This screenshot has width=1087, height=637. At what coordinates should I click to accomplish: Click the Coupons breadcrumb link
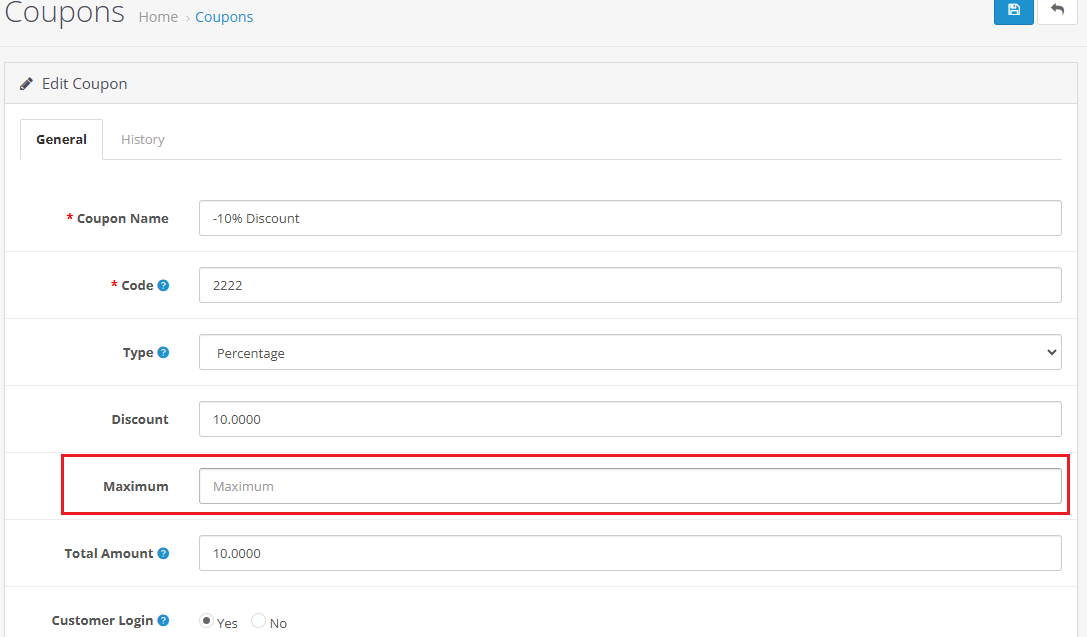click(x=224, y=17)
